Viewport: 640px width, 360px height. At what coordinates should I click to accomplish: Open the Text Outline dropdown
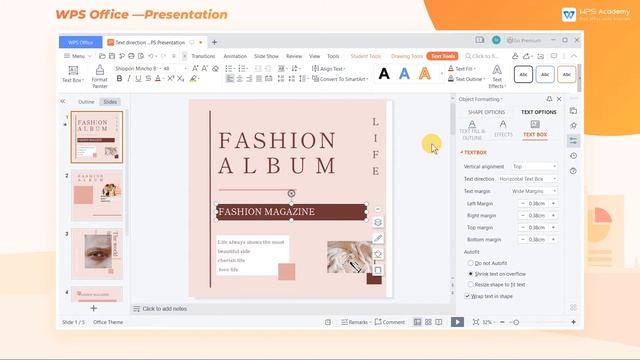tap(467, 79)
